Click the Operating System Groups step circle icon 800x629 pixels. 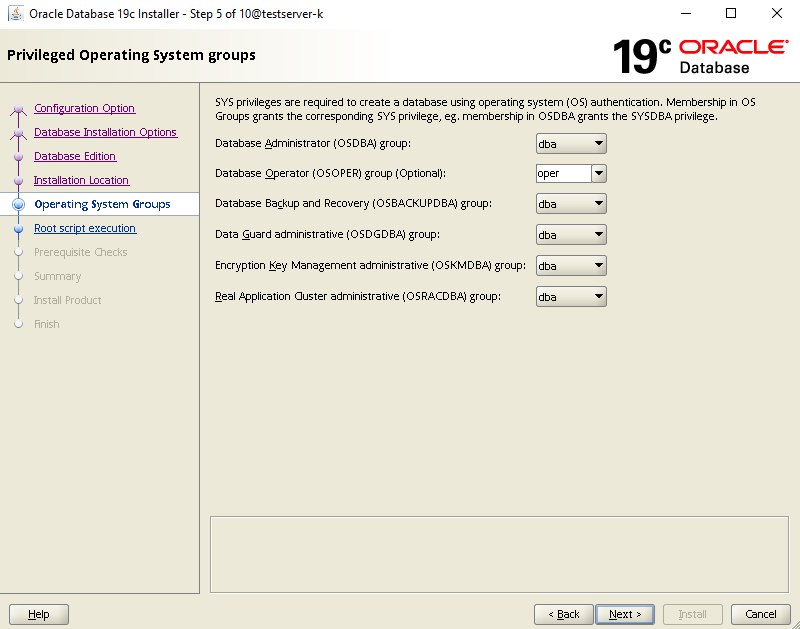click(x=18, y=205)
